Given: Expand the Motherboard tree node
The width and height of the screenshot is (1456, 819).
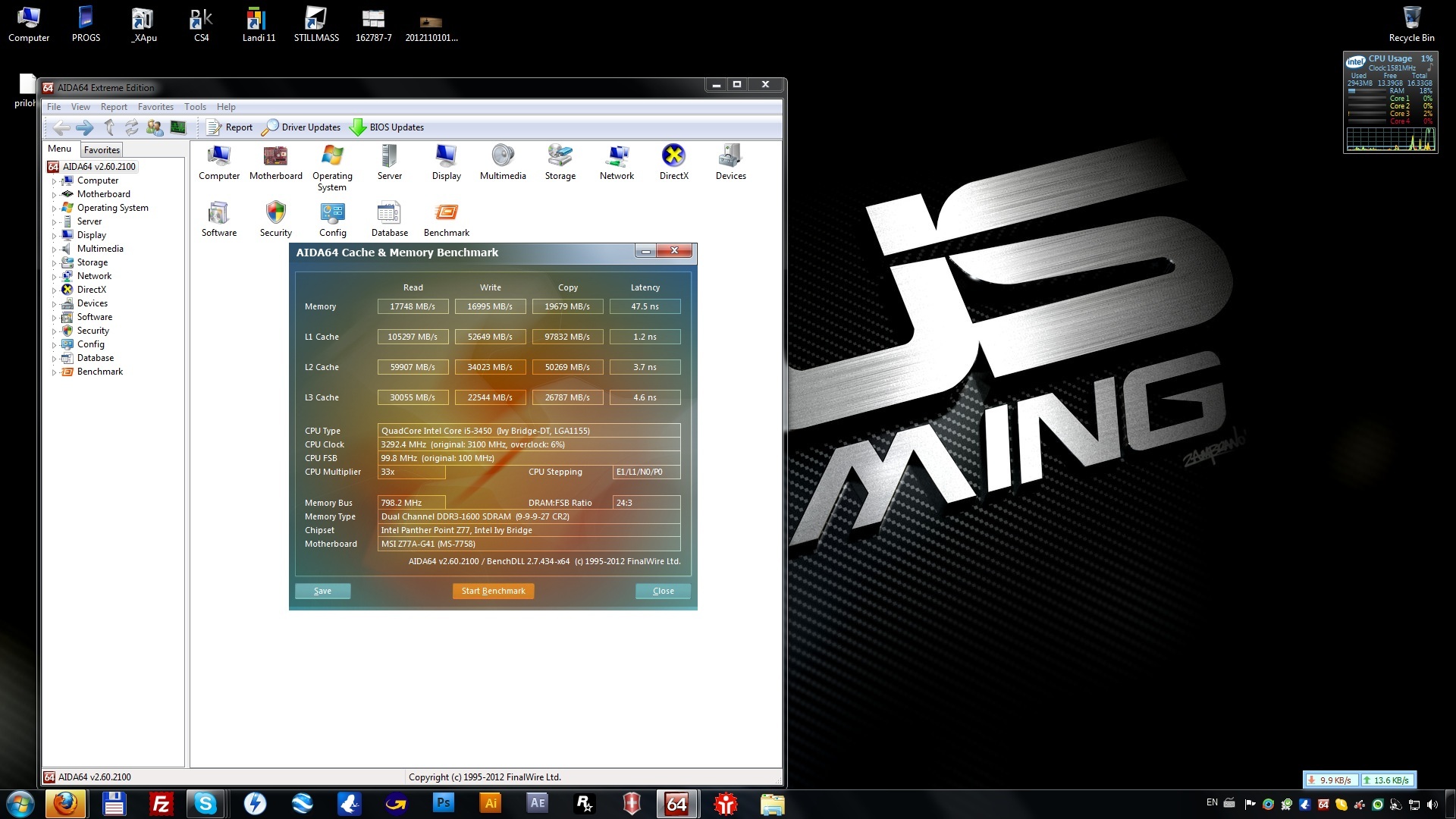Looking at the screenshot, I should (54, 195).
